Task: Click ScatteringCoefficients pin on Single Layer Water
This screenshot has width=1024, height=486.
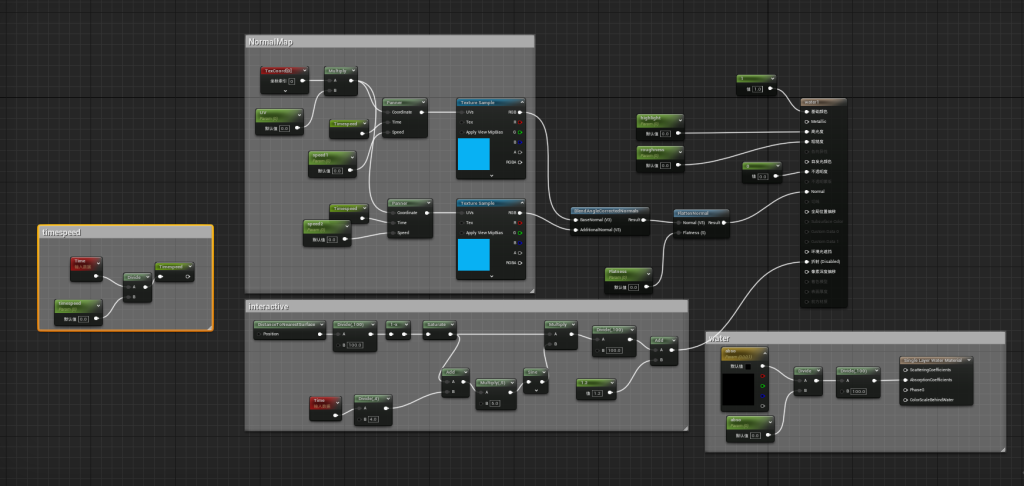Action: (905, 370)
